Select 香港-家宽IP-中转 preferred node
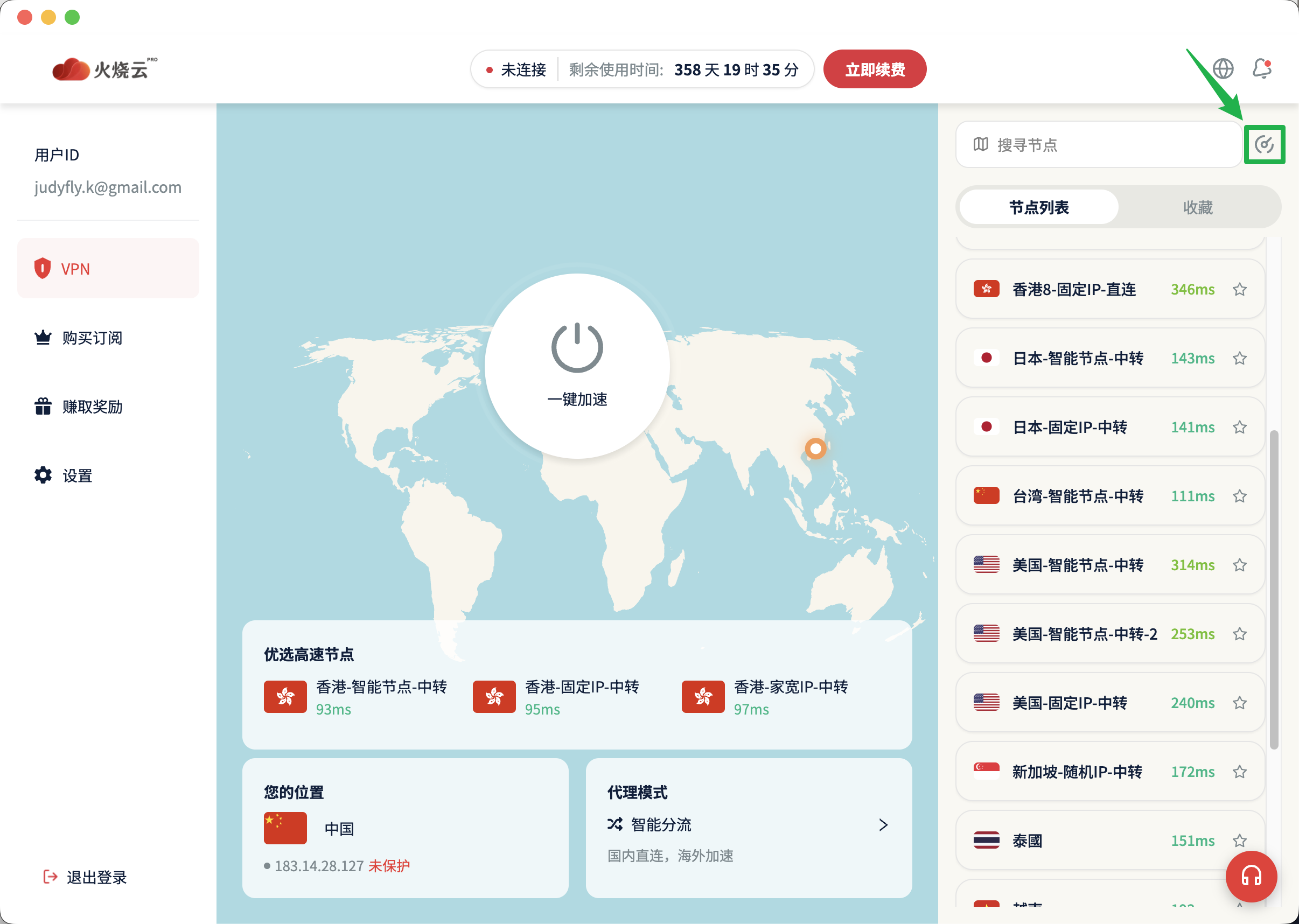 click(765, 697)
